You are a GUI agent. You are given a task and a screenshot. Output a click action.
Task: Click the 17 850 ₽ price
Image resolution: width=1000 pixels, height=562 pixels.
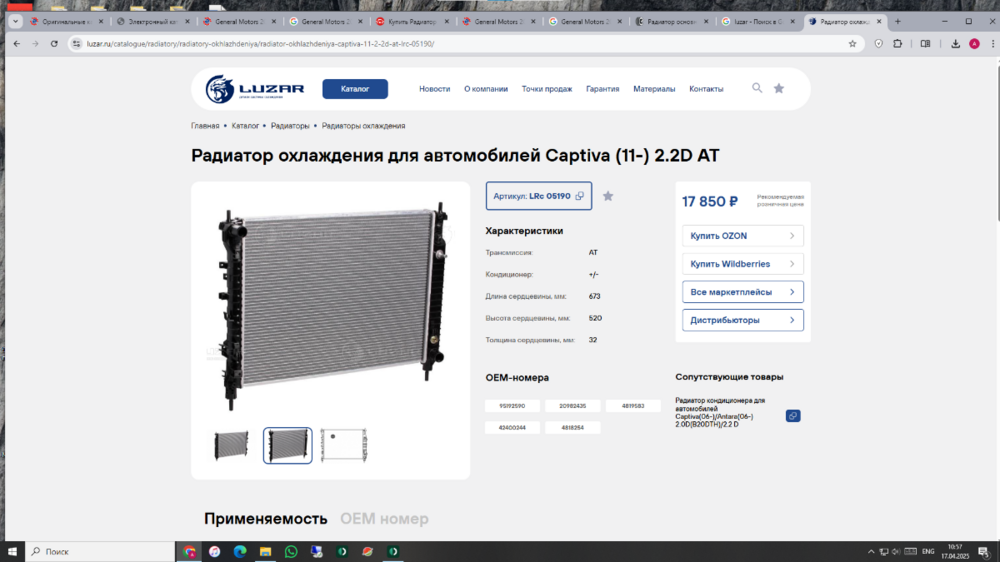click(709, 202)
